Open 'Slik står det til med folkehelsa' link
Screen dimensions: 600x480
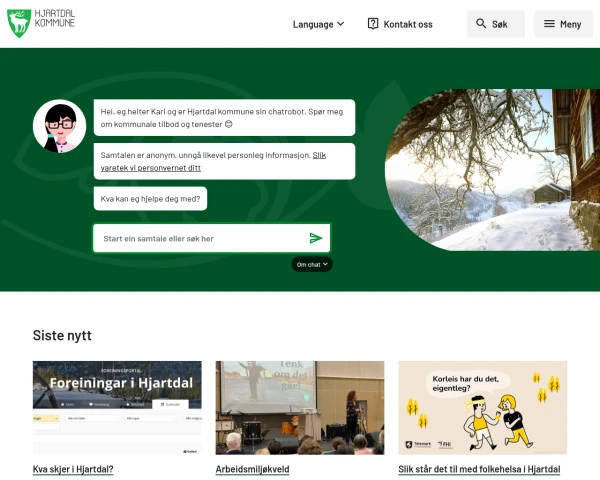(x=479, y=469)
